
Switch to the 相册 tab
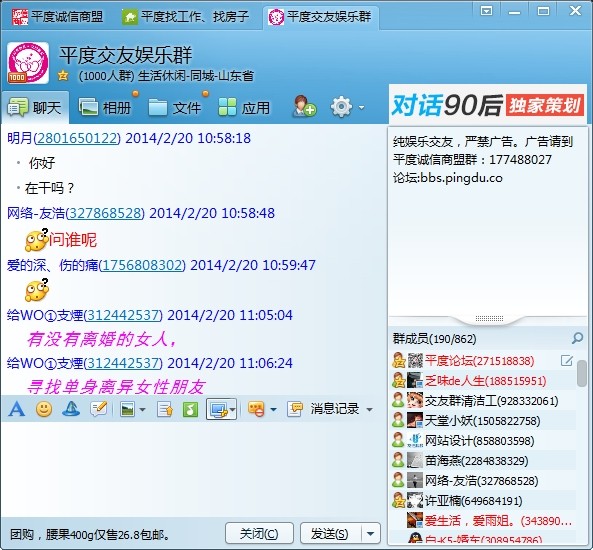pos(105,107)
